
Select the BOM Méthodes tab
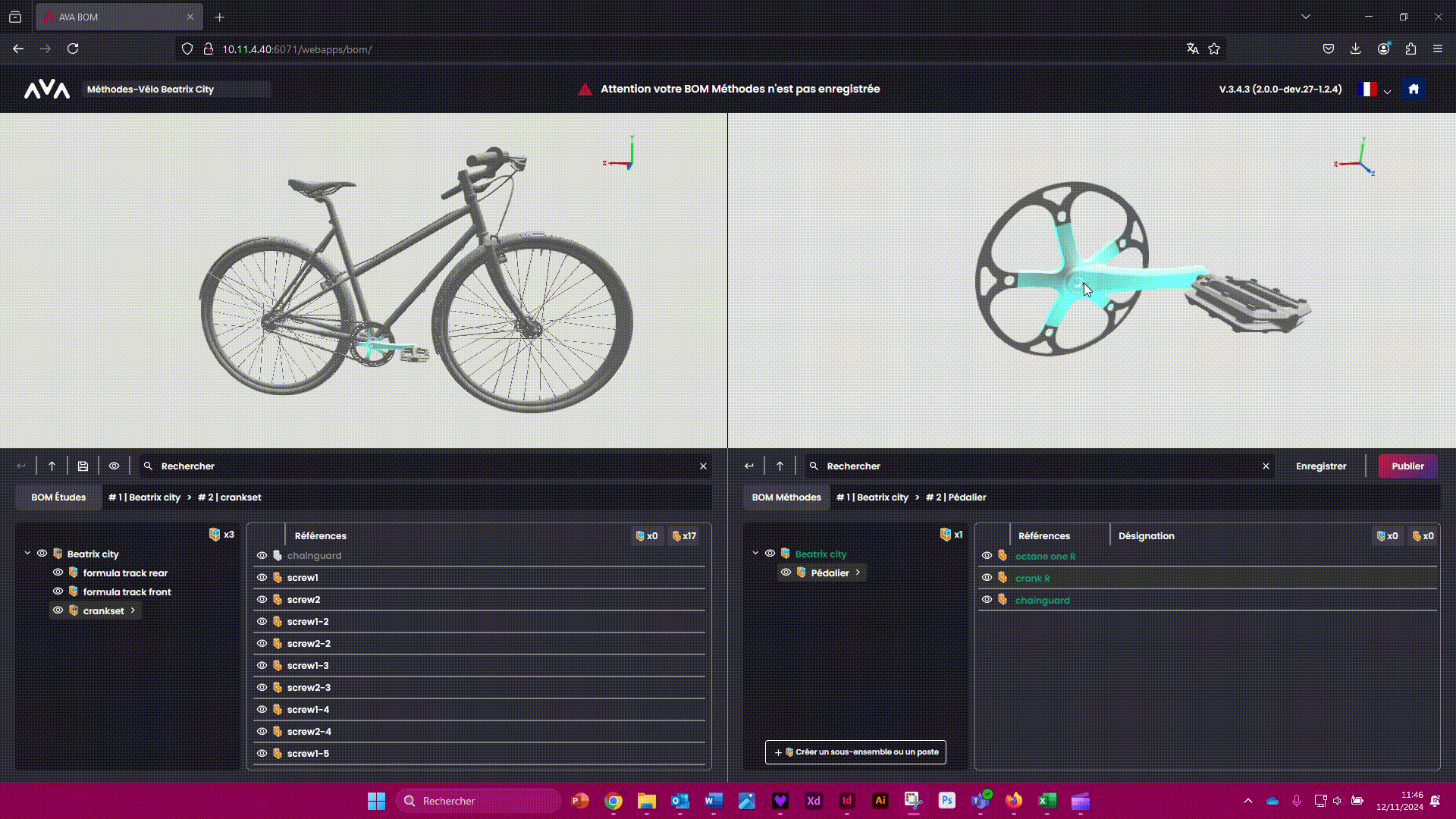click(x=786, y=497)
